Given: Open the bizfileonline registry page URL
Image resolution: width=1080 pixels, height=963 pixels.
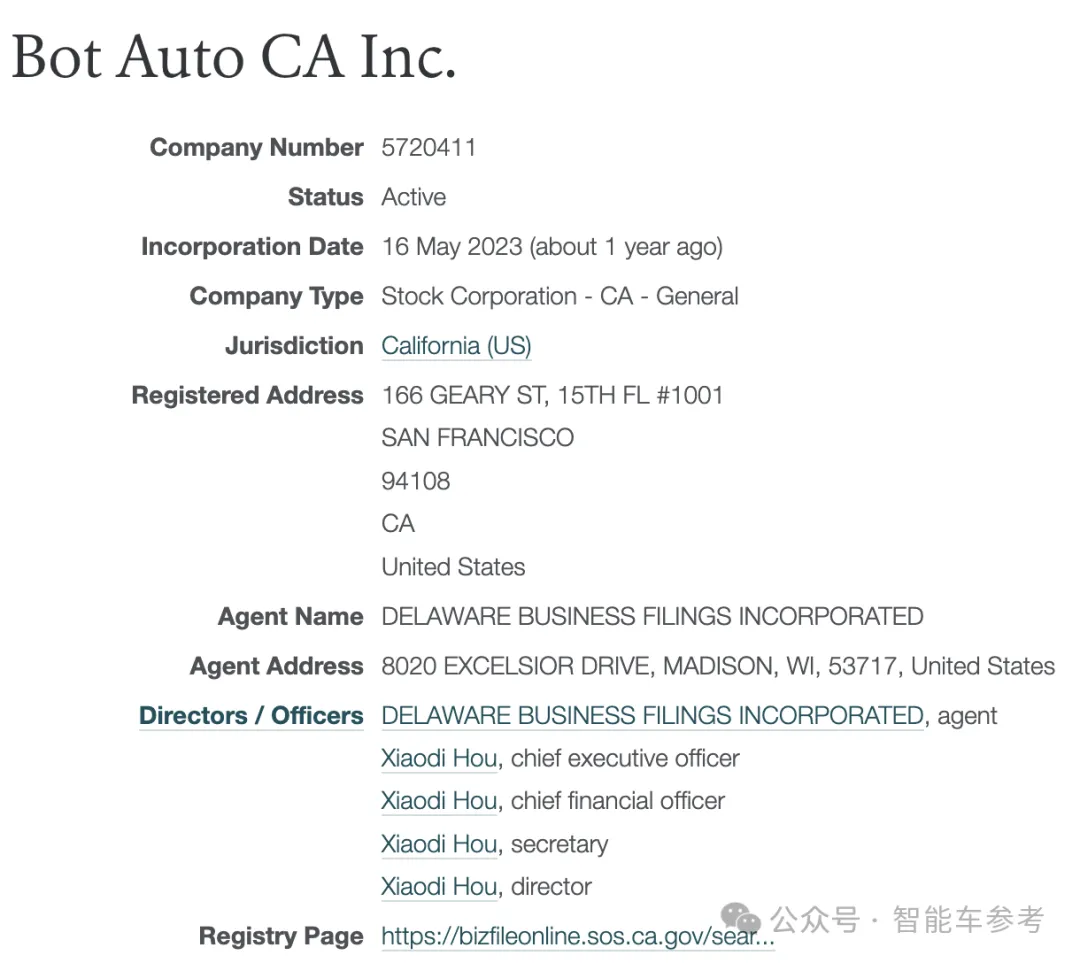Looking at the screenshot, I should [x=578, y=937].
